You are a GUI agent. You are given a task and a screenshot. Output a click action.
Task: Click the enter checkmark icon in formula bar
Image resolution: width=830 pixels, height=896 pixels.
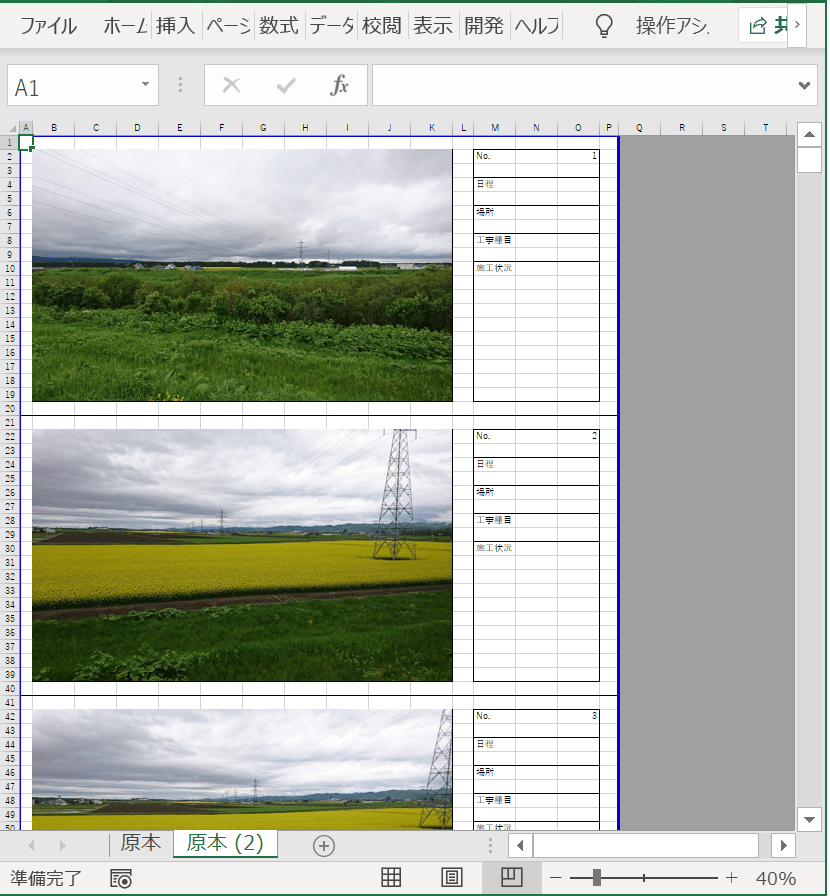(x=286, y=86)
